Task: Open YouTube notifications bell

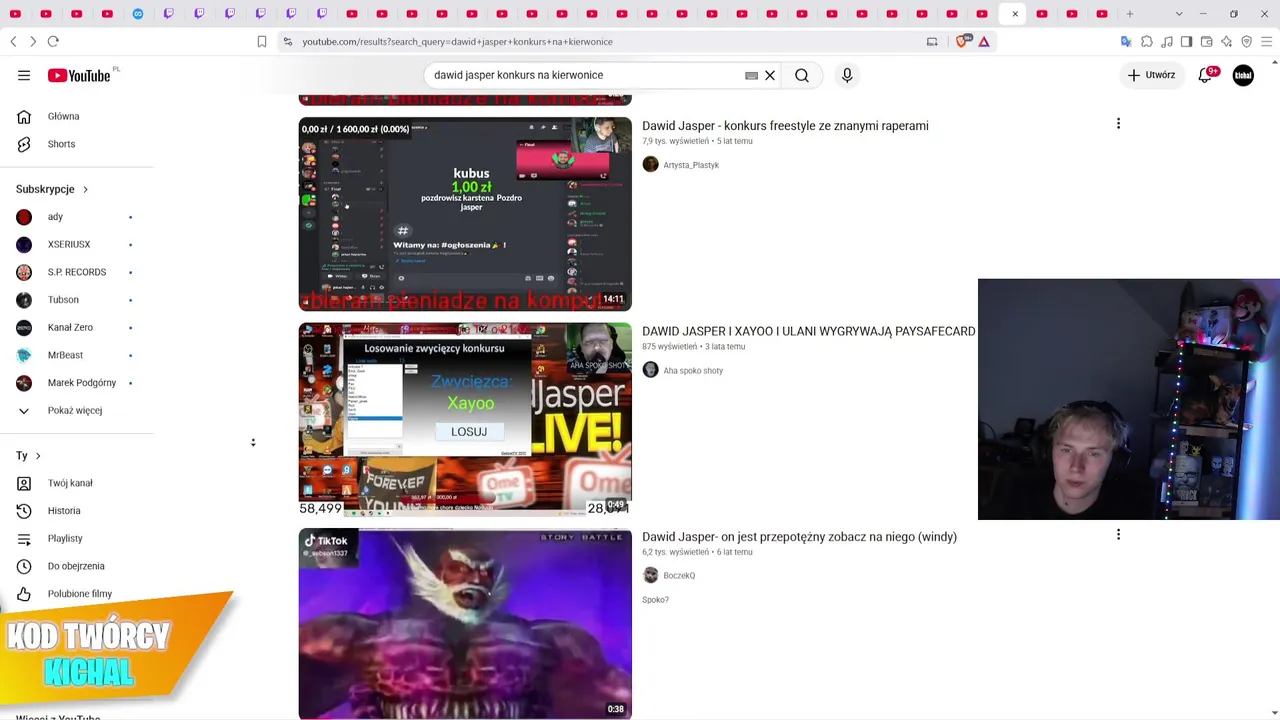Action: pyautogui.click(x=1205, y=75)
